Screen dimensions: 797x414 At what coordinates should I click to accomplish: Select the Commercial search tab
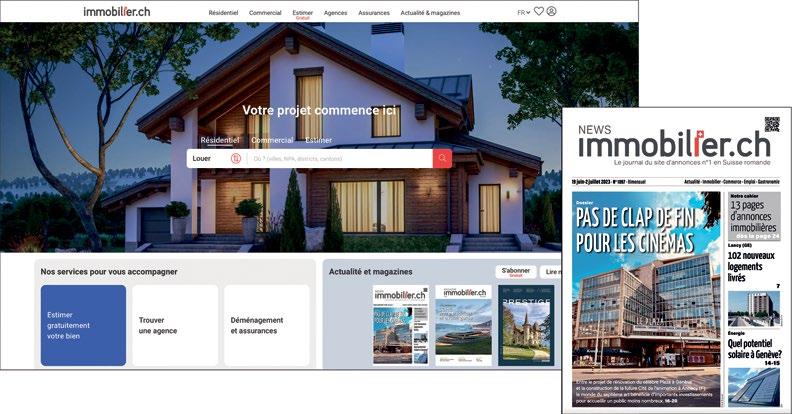tap(272, 140)
